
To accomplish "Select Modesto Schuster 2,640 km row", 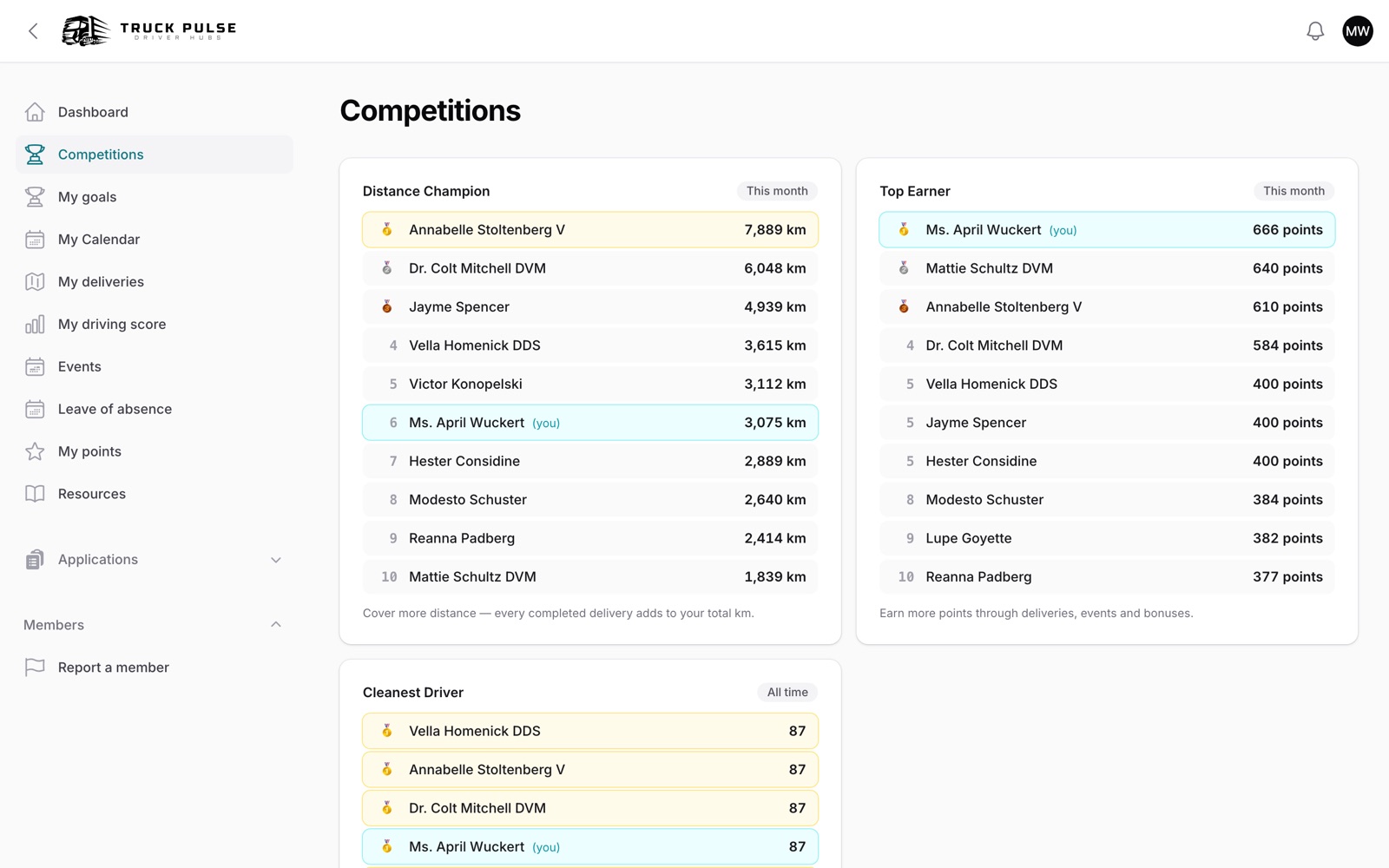I will (x=590, y=500).
